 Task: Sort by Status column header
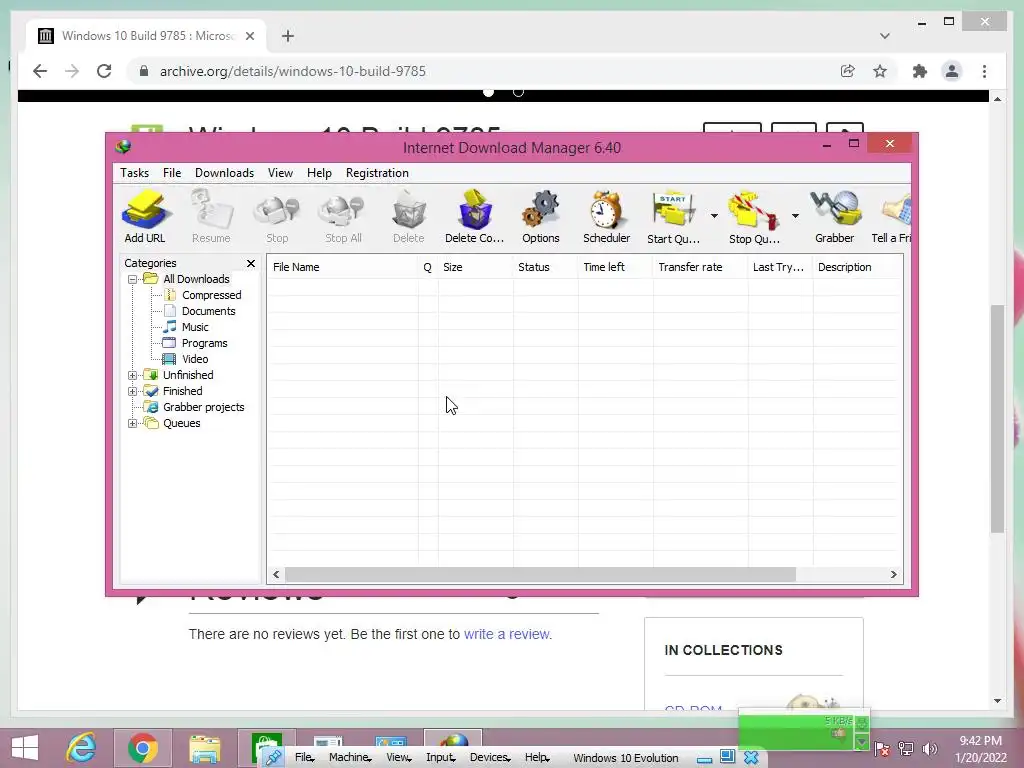point(545,267)
